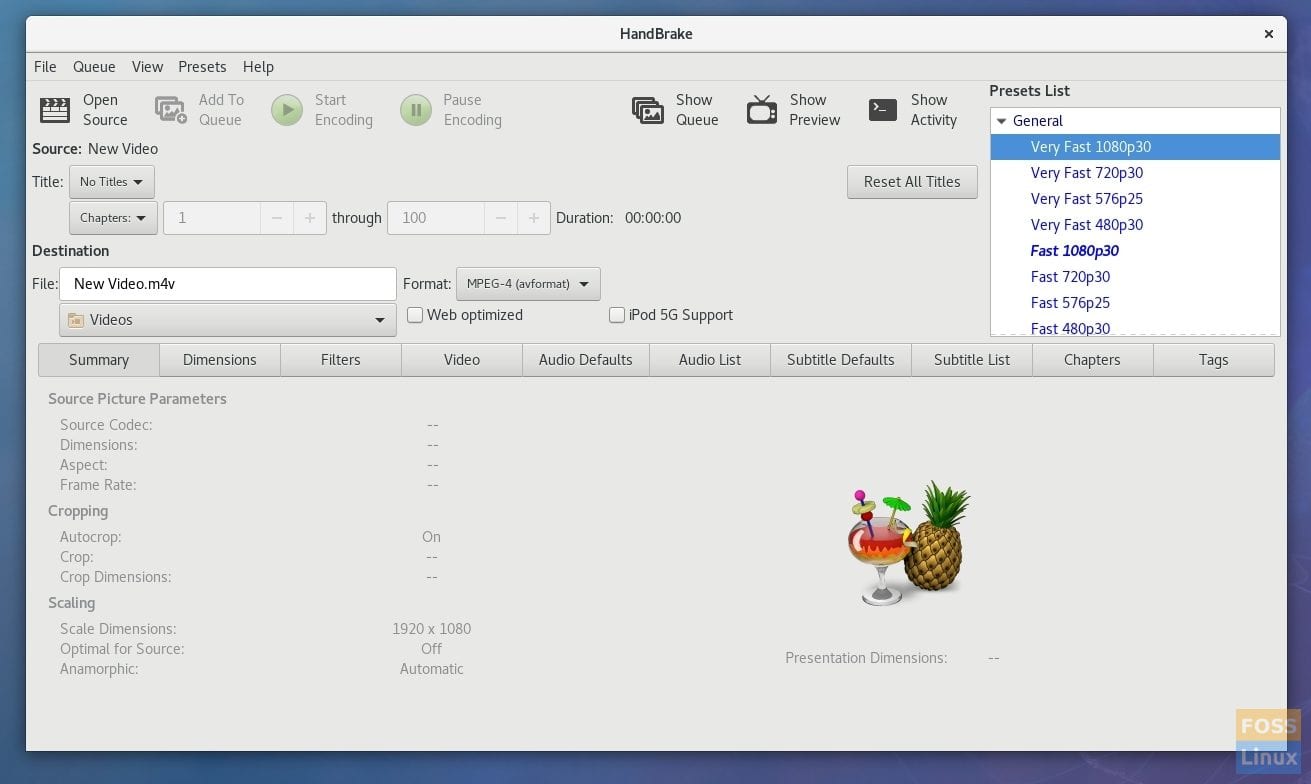Open the File menu
Viewport: 1311px width, 784px height.
pos(45,67)
